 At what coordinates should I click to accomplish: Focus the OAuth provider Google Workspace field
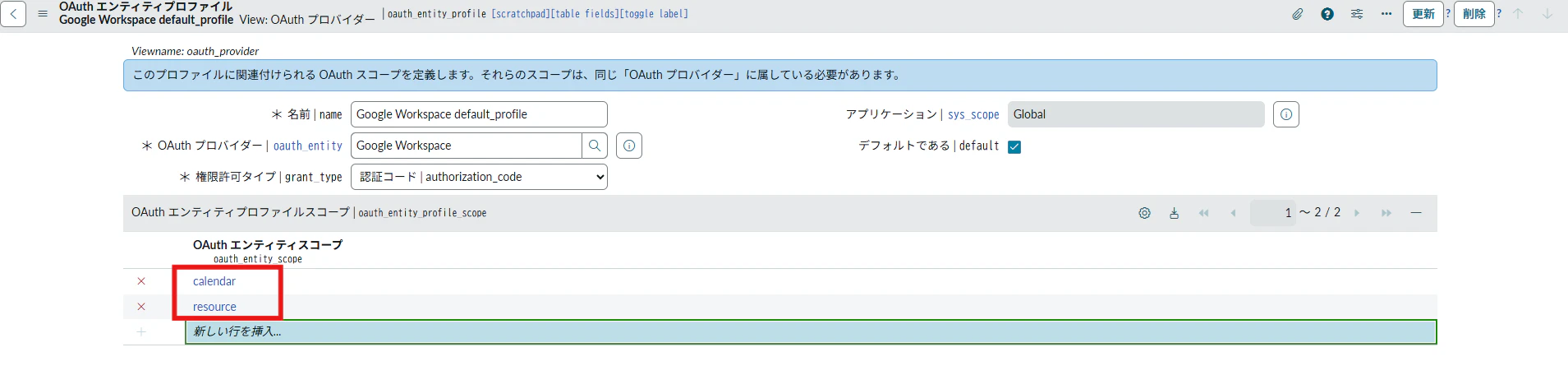[x=466, y=146]
